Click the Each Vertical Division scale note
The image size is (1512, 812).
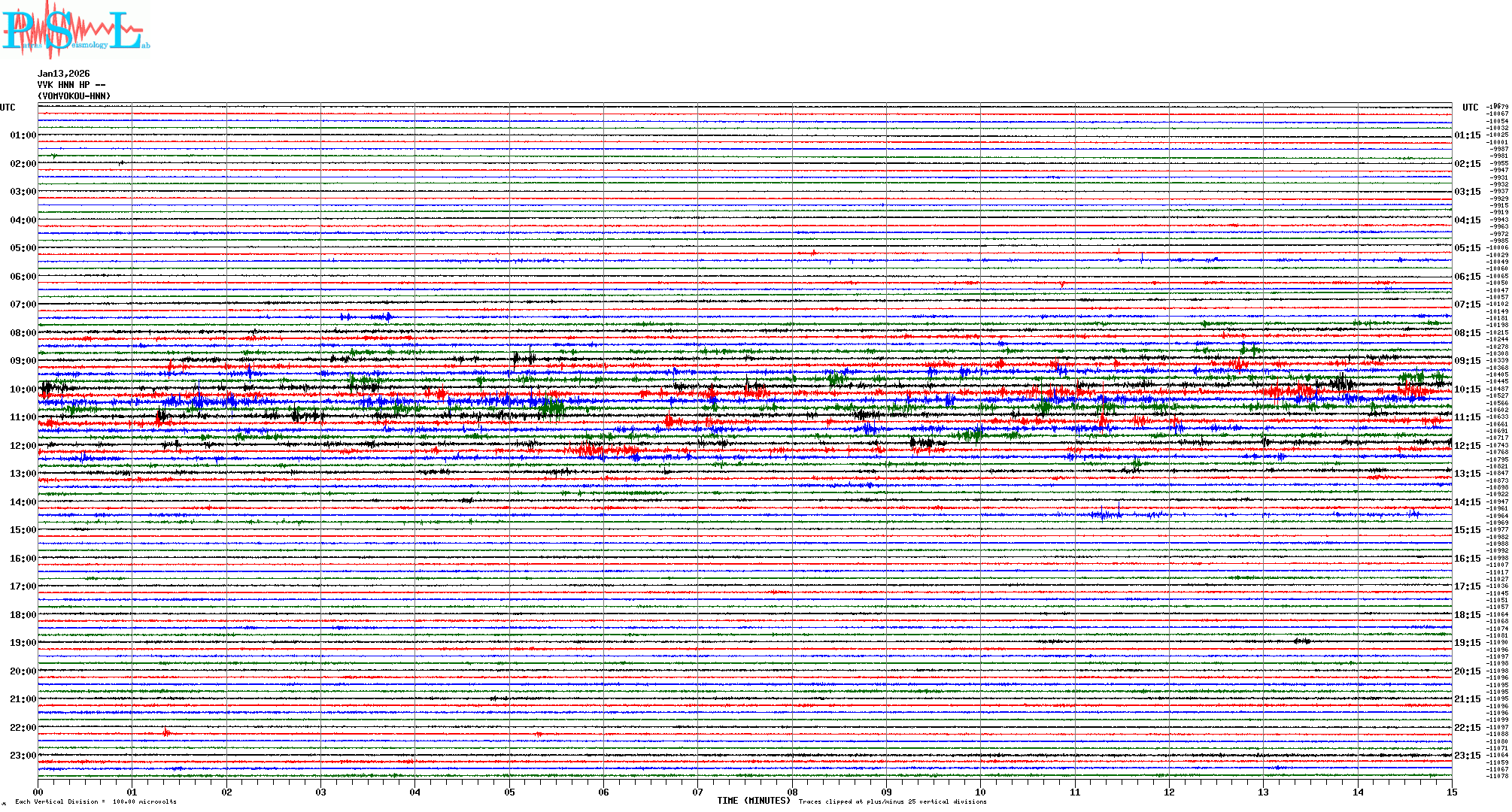(x=96, y=801)
